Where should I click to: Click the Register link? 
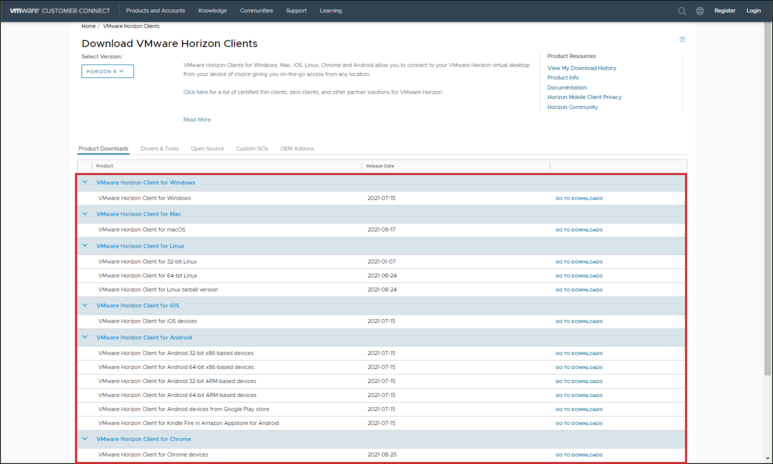725,10
